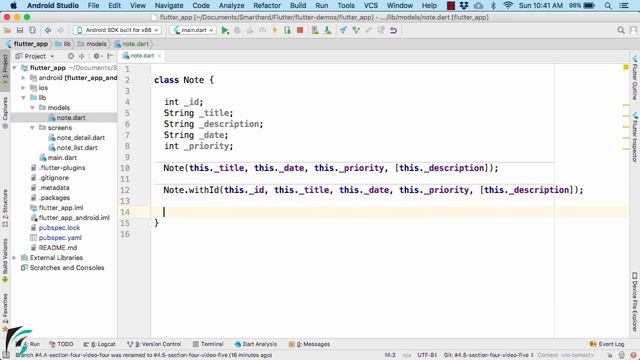Open the Terminal tool window

pos(208,344)
